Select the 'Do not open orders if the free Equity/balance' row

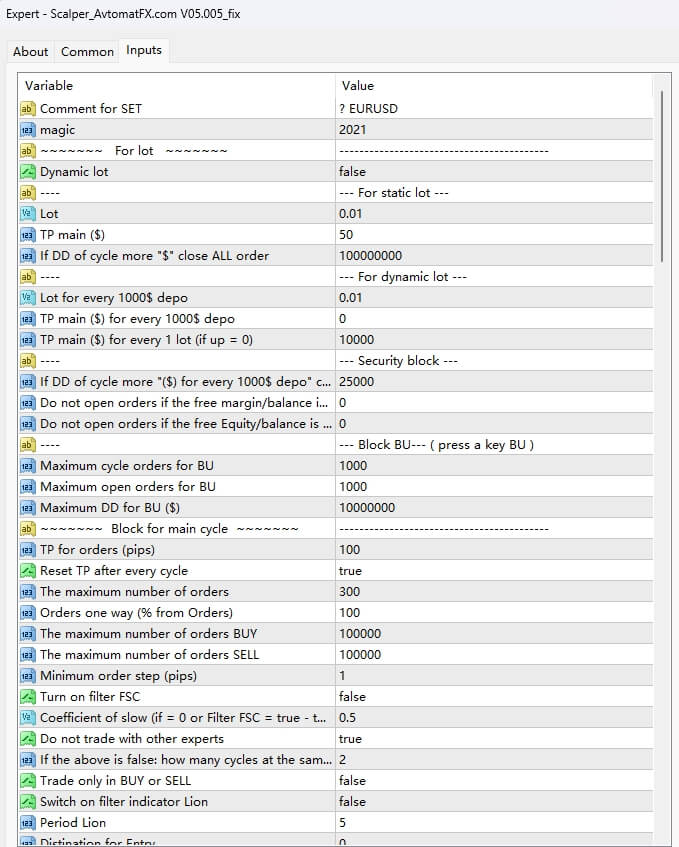(x=335, y=424)
